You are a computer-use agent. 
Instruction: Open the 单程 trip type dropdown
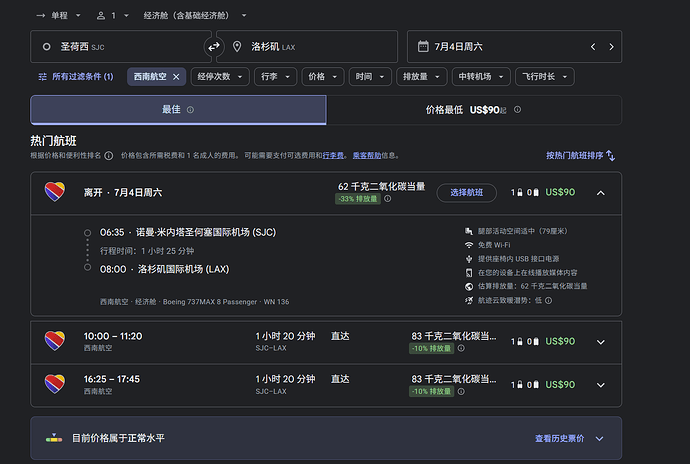tap(59, 15)
